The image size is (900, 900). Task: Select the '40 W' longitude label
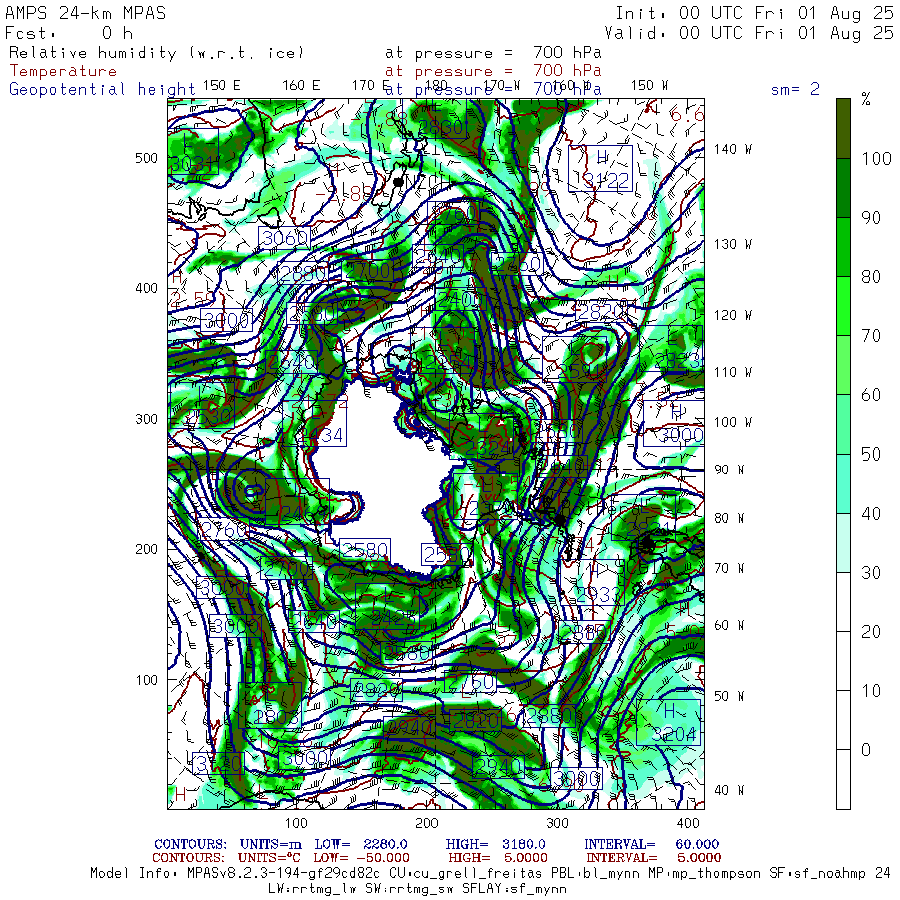729,790
